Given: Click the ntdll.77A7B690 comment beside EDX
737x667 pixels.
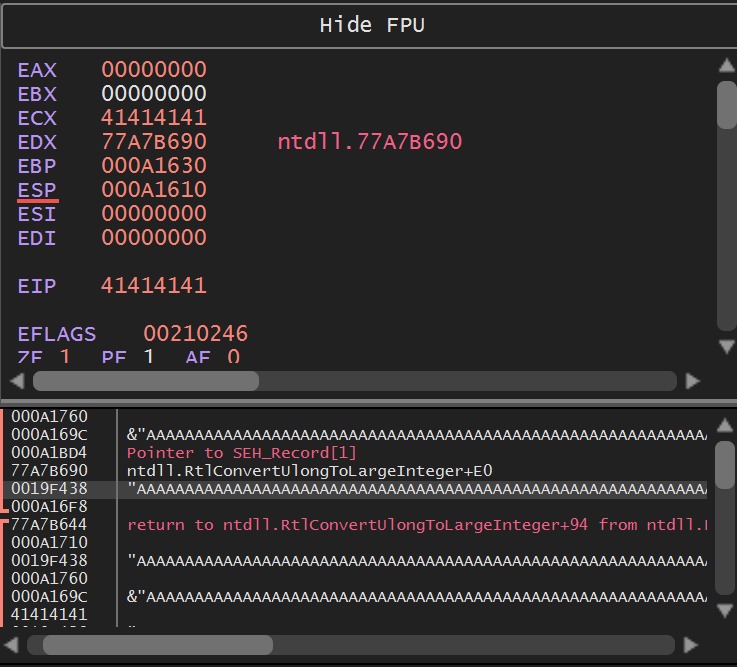Looking at the screenshot, I should 369,142.
